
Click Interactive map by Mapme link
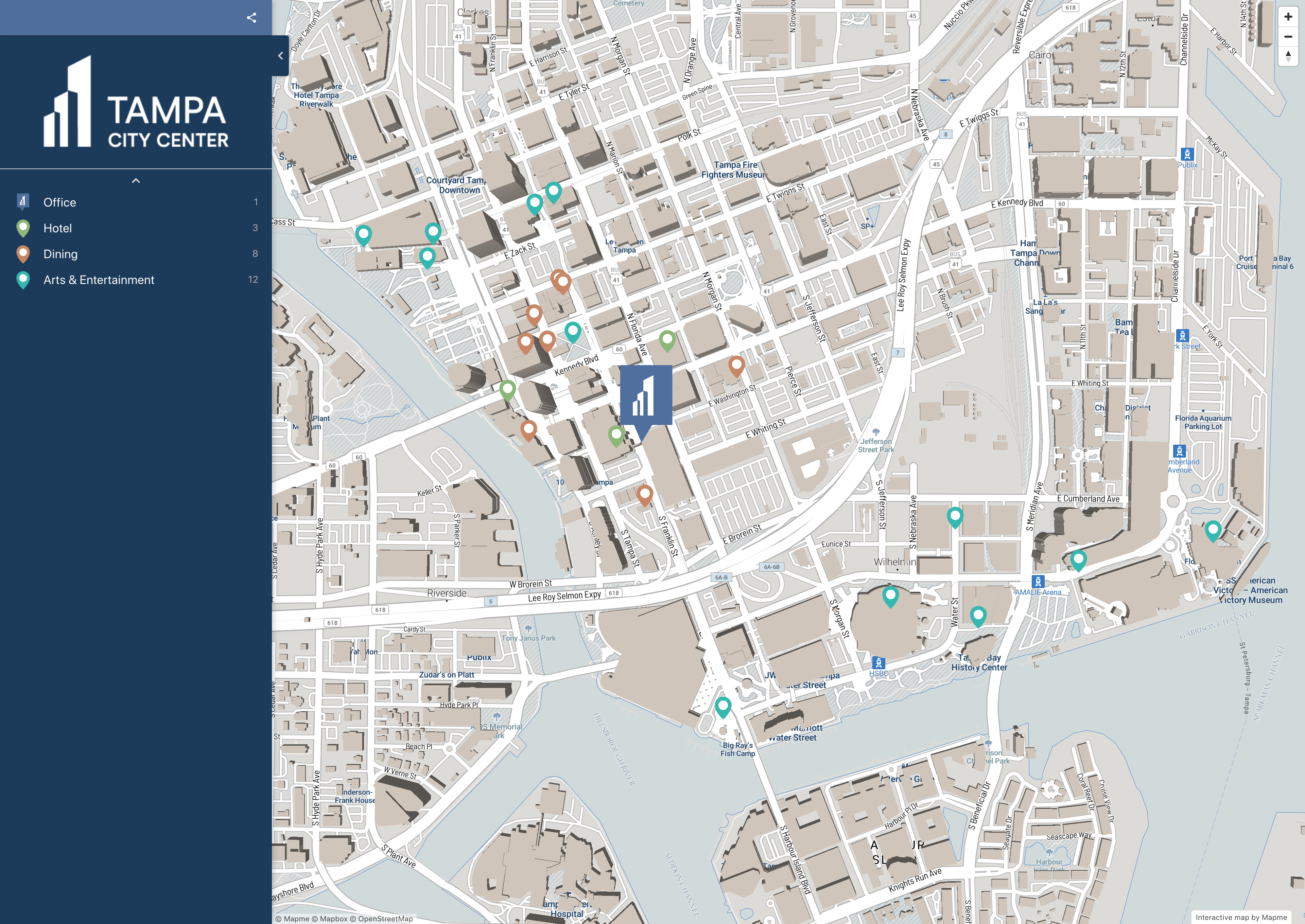(x=1241, y=917)
